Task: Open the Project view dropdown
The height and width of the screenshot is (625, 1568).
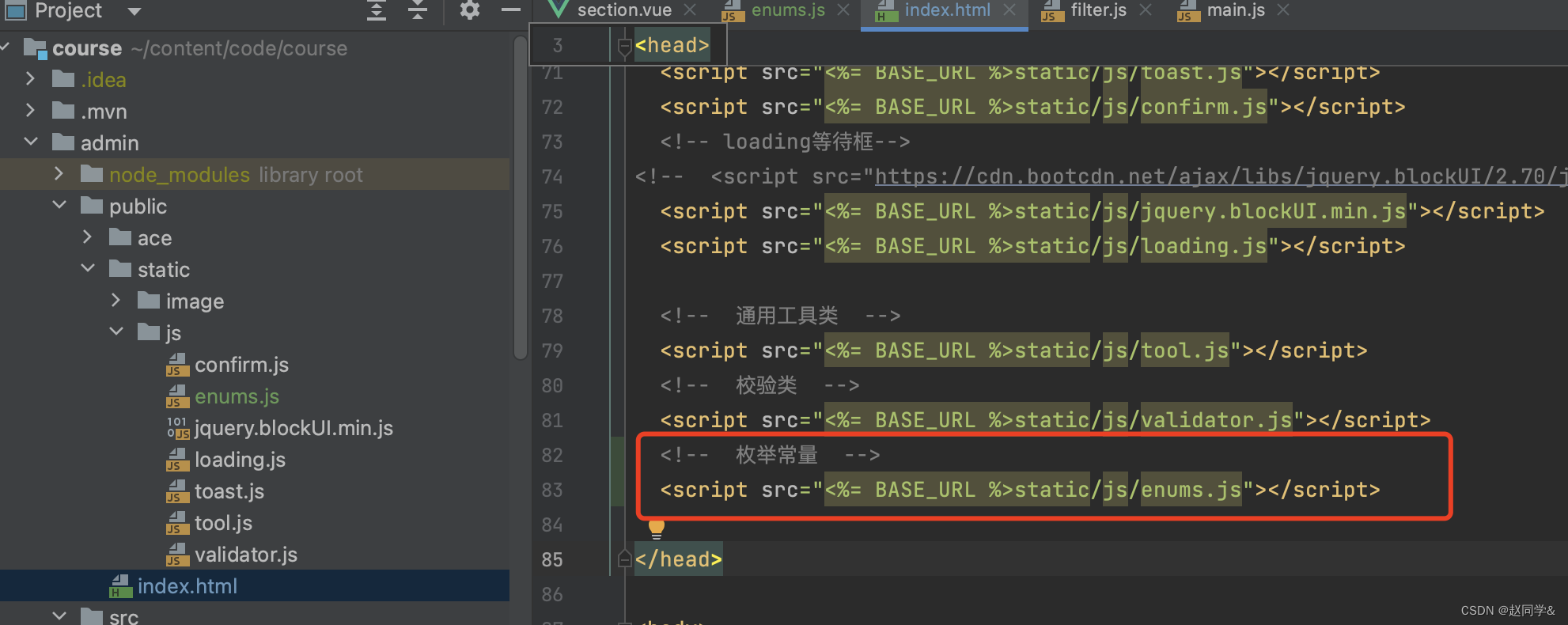Action: (x=134, y=11)
